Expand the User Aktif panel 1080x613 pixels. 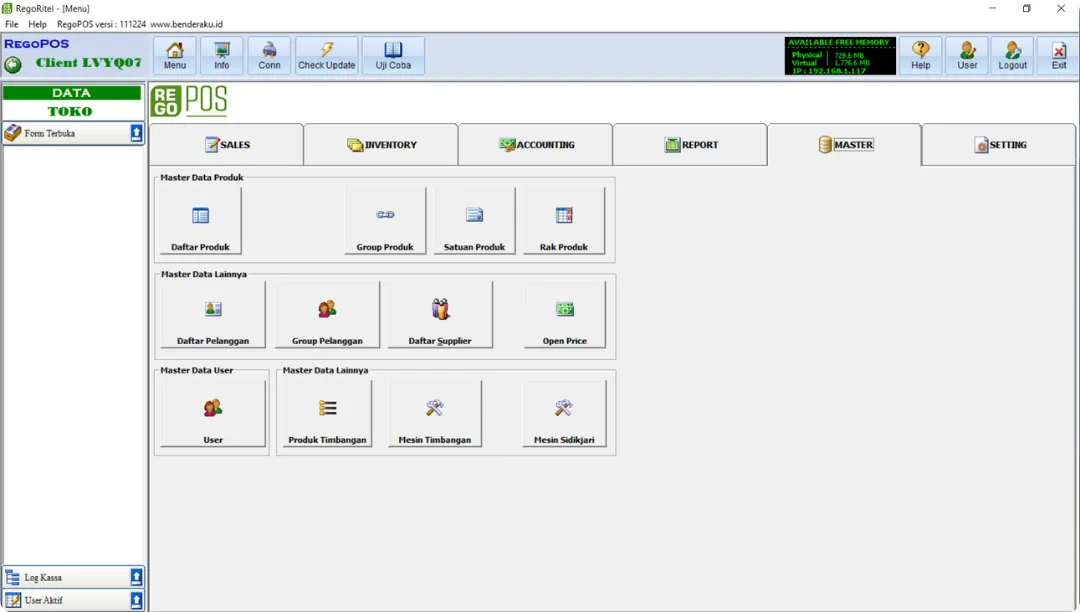click(136, 600)
